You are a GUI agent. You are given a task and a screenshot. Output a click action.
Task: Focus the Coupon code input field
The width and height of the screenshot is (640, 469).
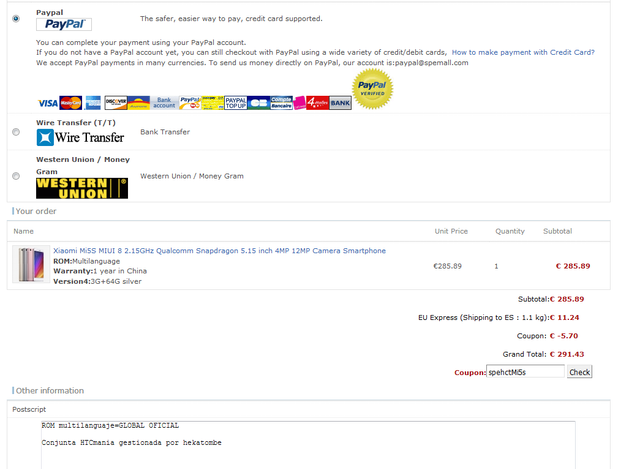525,372
